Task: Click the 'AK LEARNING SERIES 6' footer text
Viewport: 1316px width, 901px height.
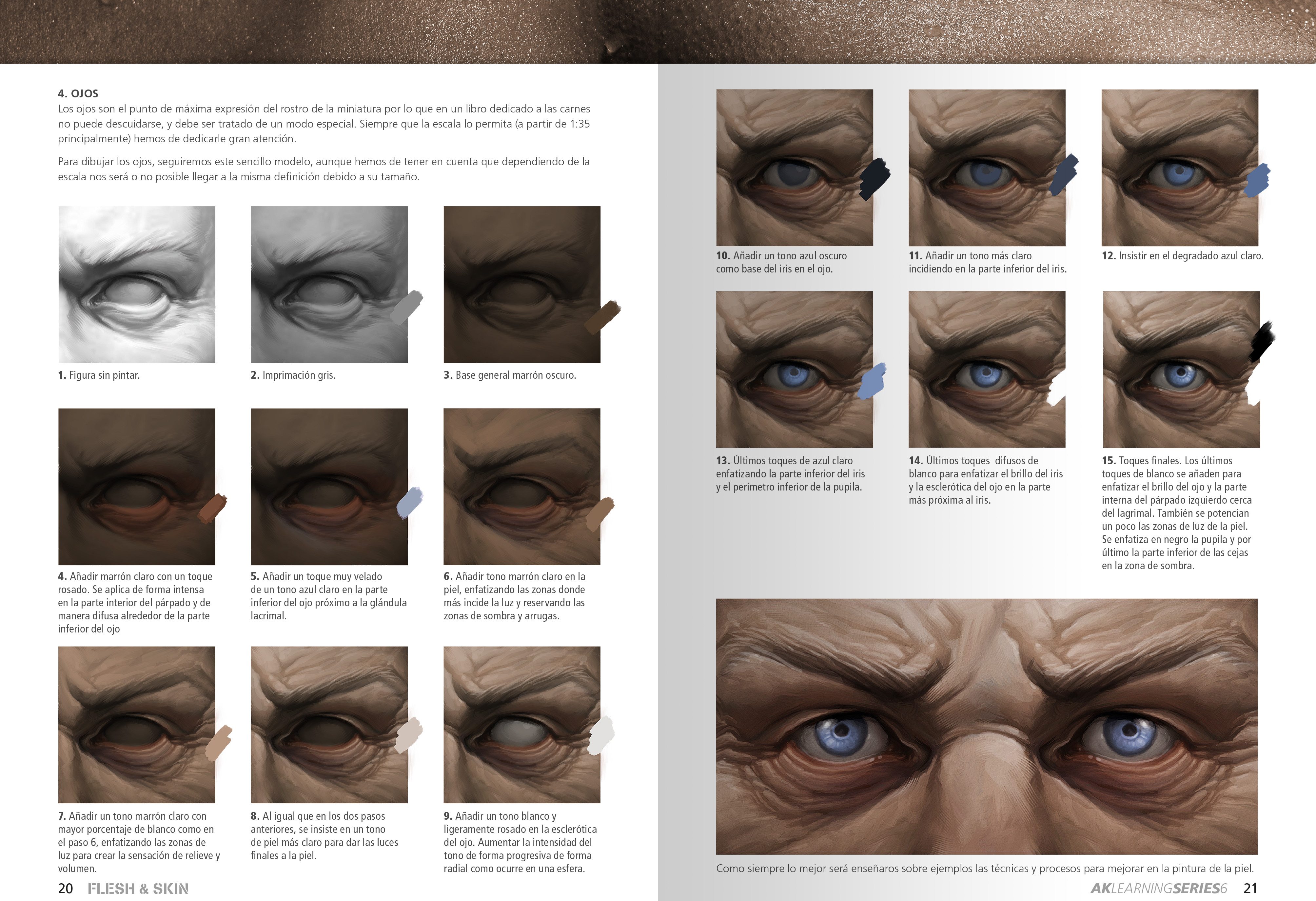Action: tap(1159, 888)
